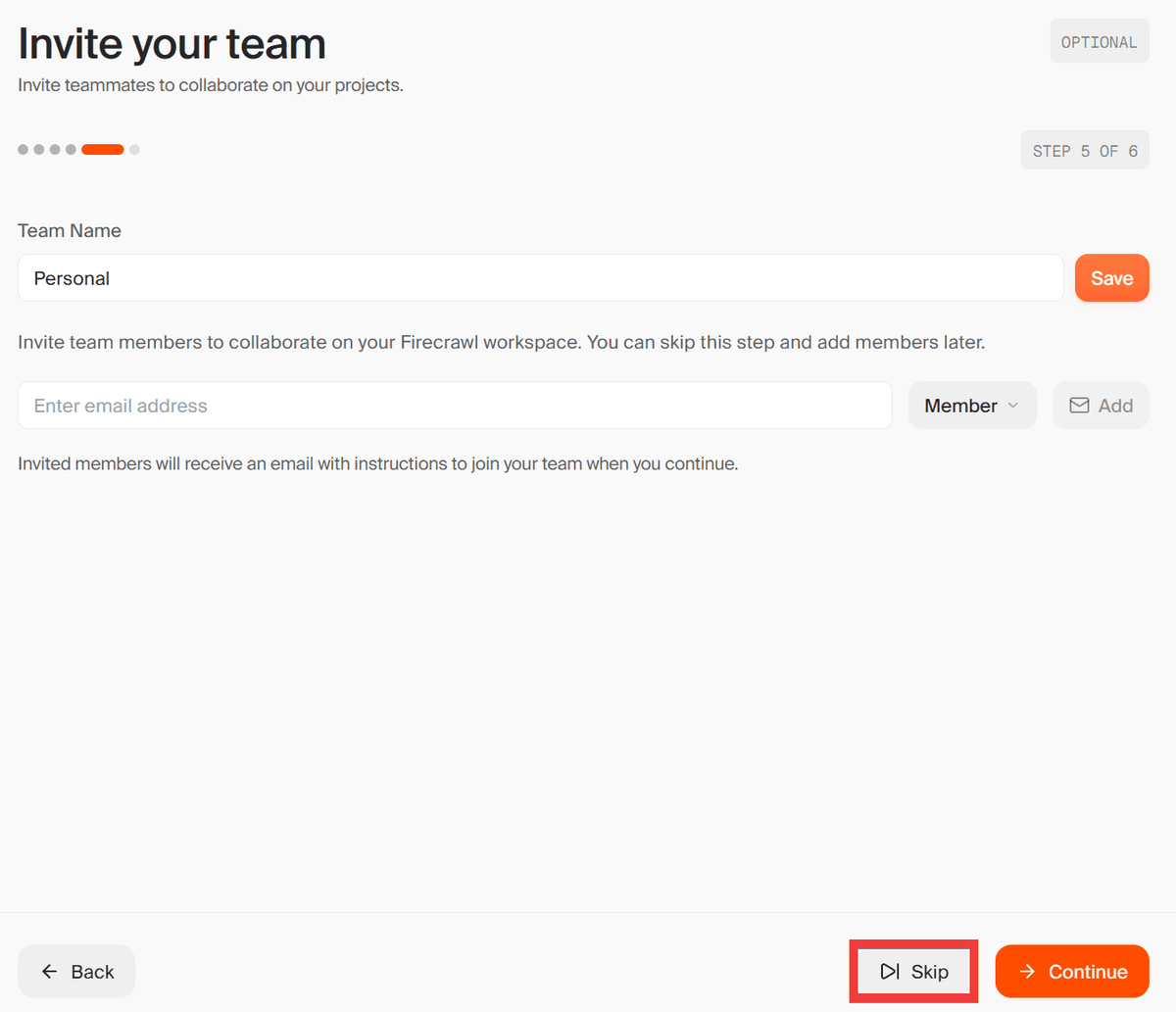
Task: Click the OPTIONAL badge
Action: coord(1099,42)
